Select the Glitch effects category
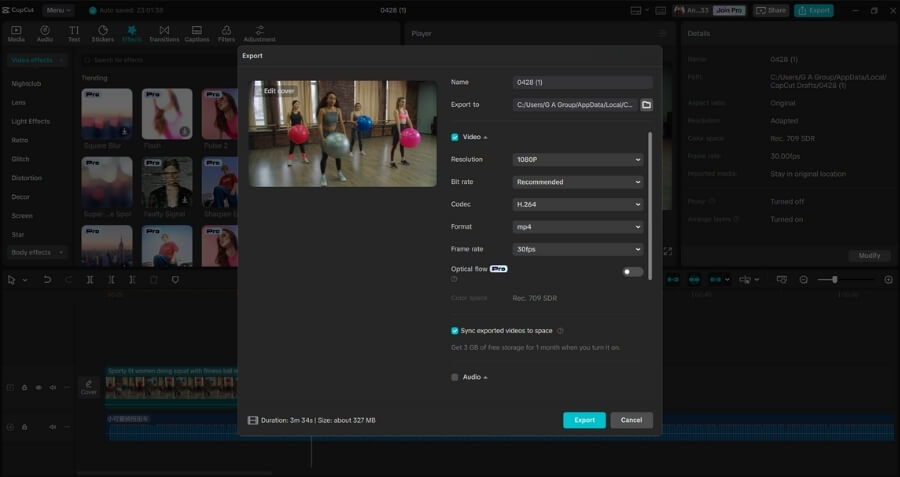Viewport: 900px width, 477px height. pos(20,159)
